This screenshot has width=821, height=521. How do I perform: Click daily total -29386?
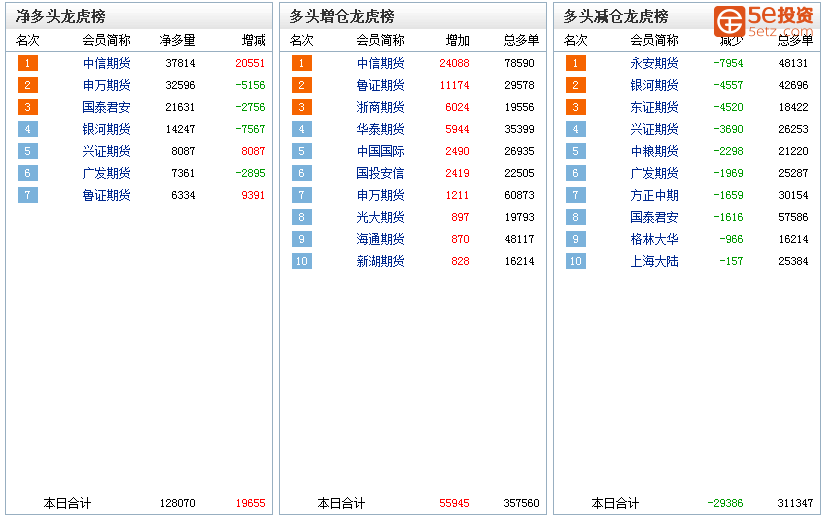point(725,503)
